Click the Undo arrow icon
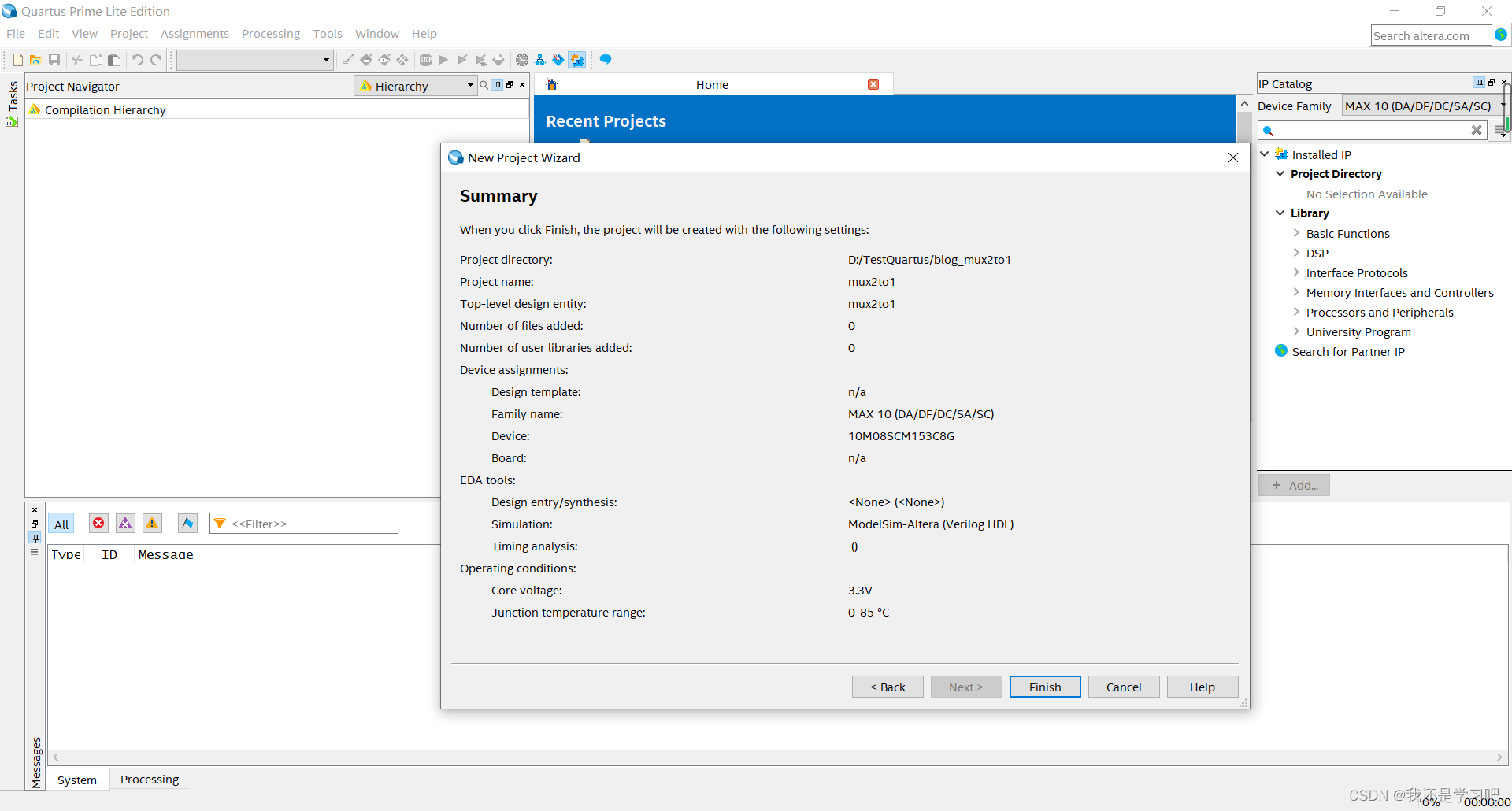The width and height of the screenshot is (1512, 811). (138, 60)
